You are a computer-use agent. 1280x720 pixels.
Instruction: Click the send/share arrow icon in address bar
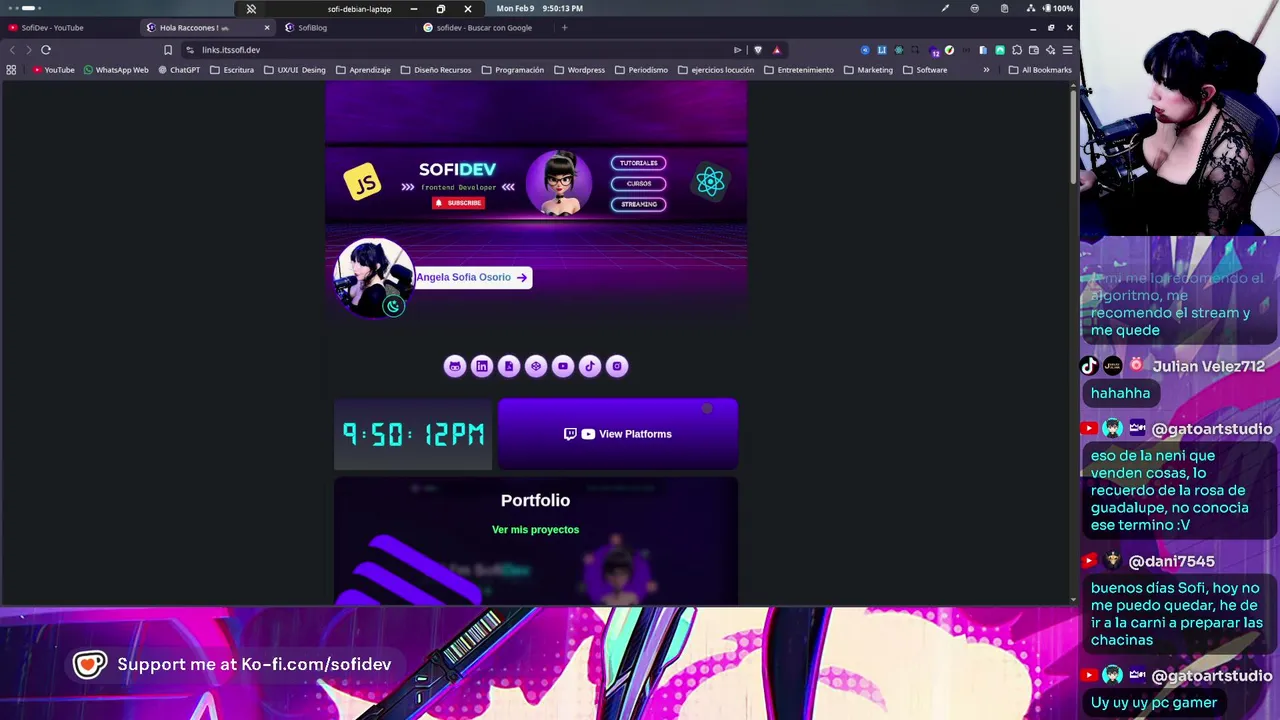[x=738, y=49]
